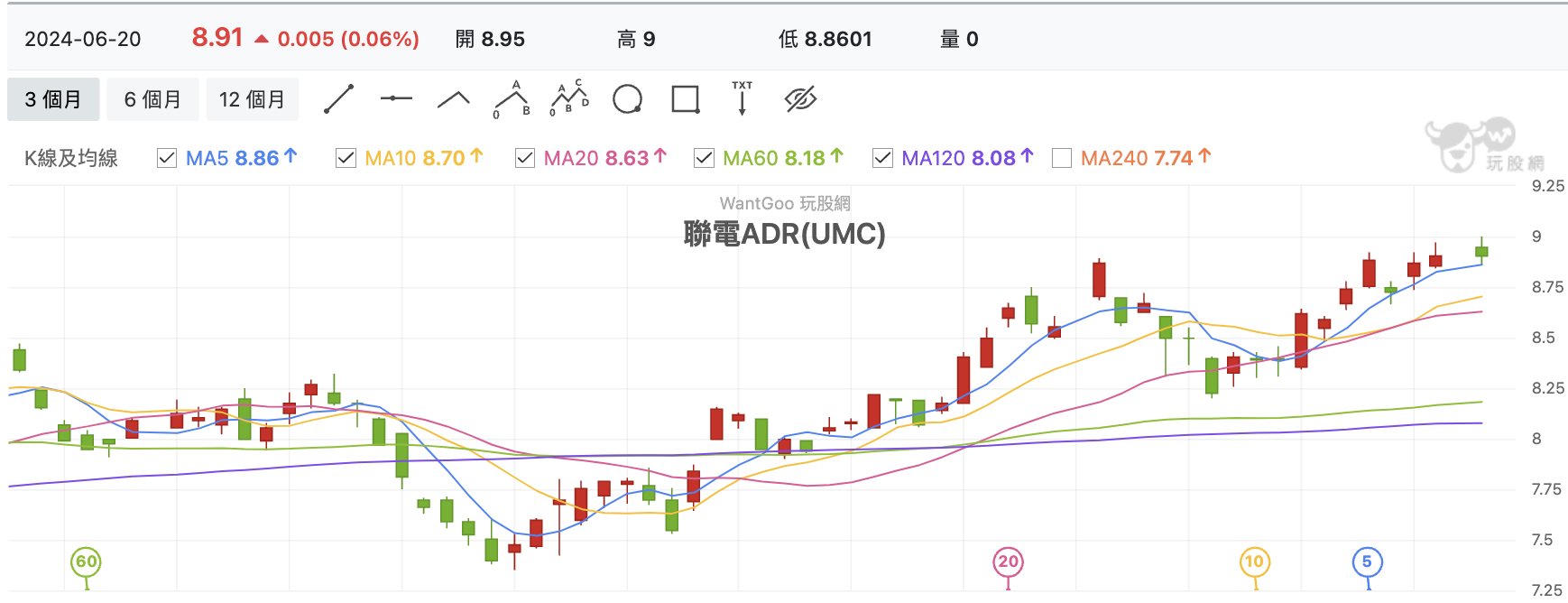Click the pink 20 marker on the time axis

pyautogui.click(x=1008, y=562)
